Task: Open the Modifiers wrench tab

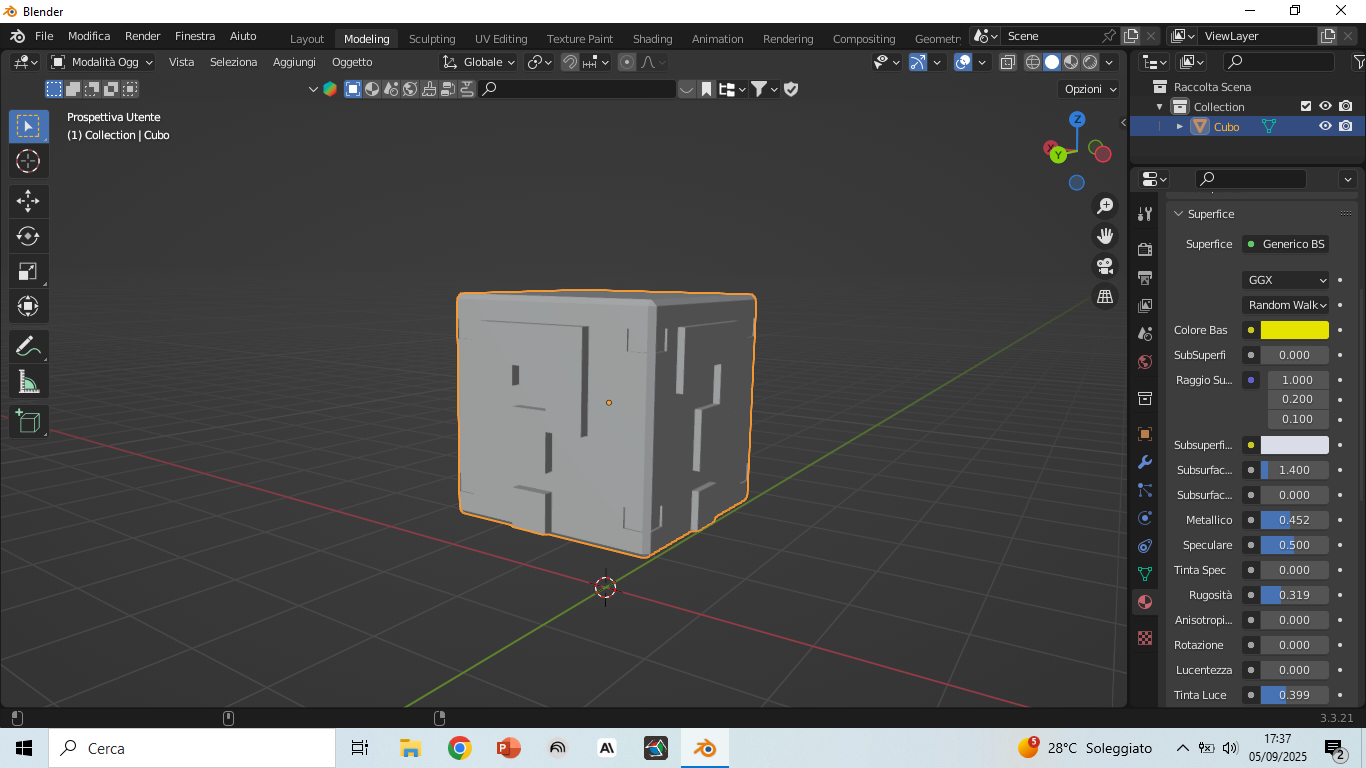Action: point(1145,462)
